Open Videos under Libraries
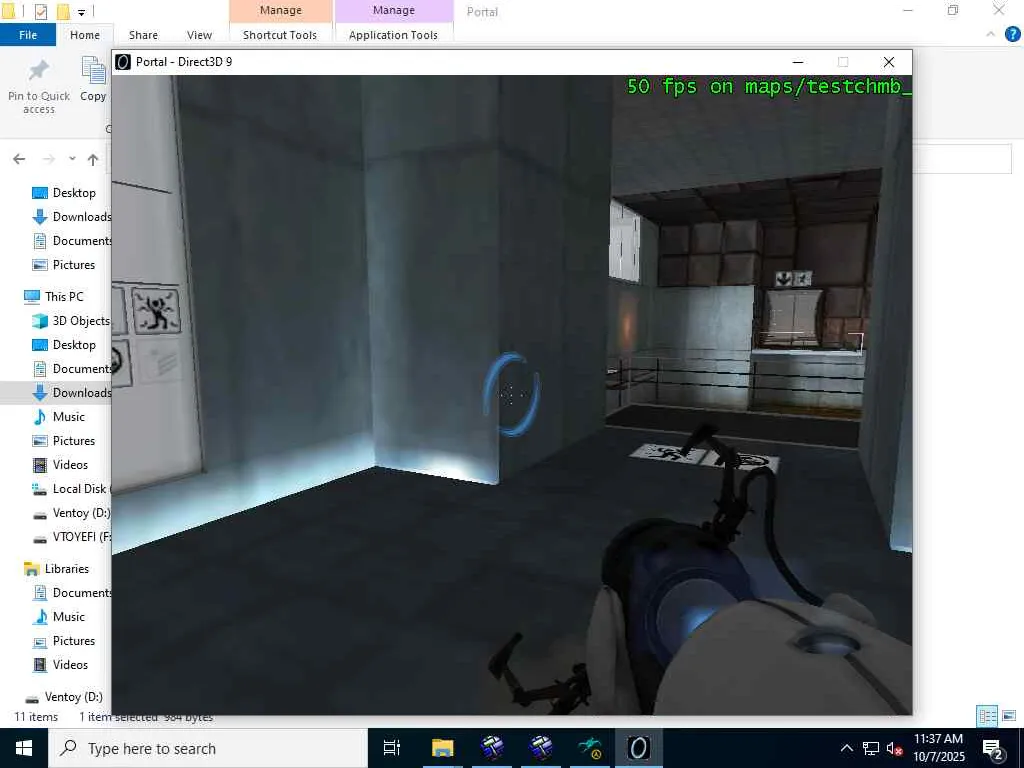 pos(61,665)
